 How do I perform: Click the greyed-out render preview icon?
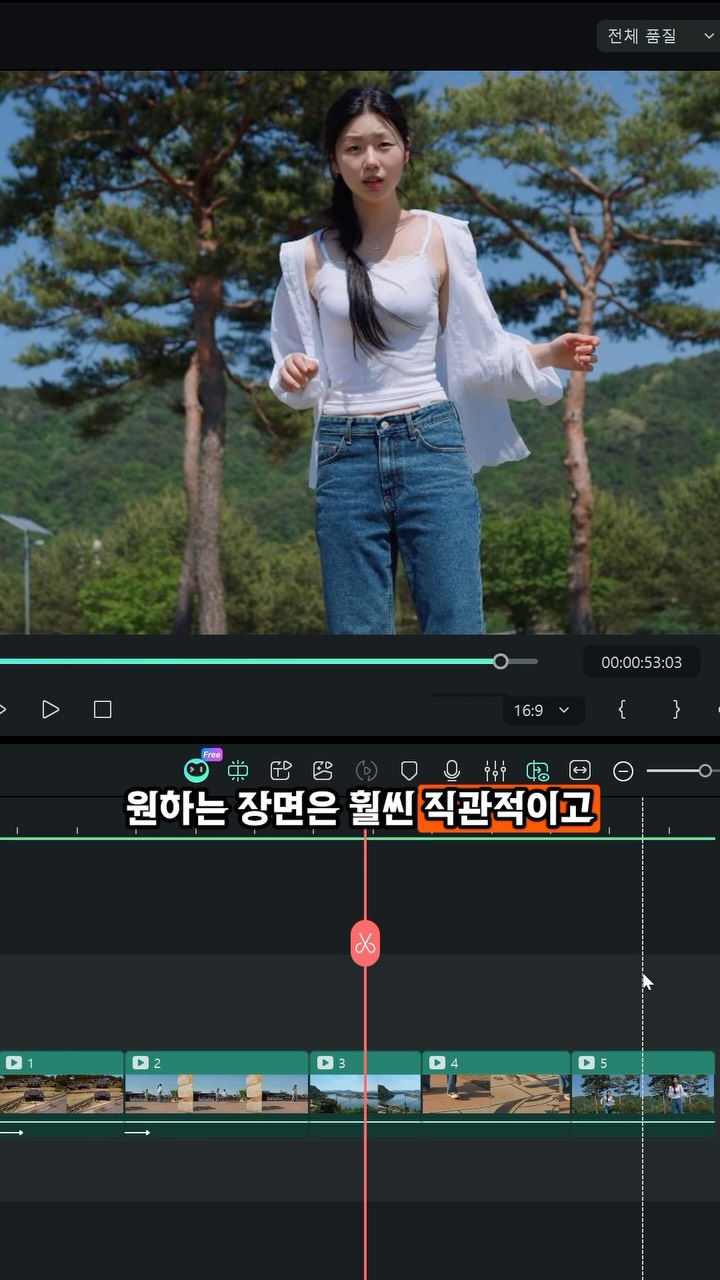coord(366,770)
